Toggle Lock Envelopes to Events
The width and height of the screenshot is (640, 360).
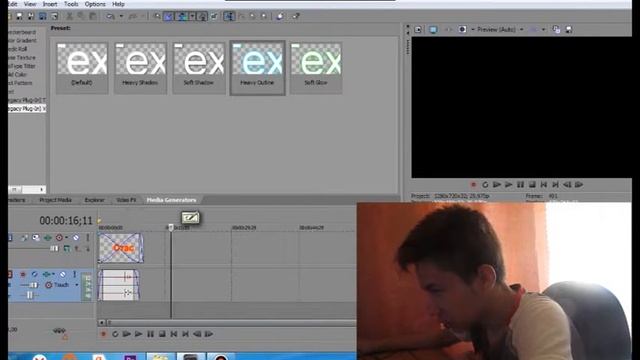click(202, 16)
